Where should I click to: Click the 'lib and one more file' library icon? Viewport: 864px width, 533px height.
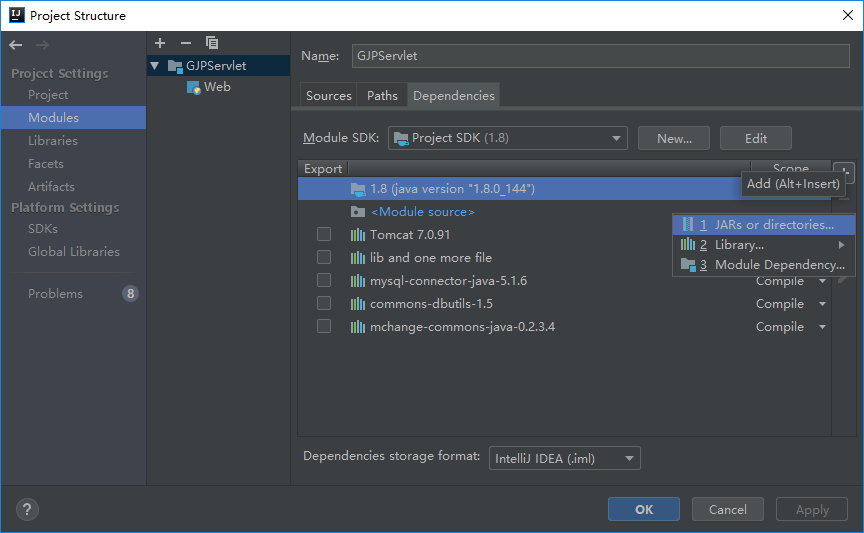click(358, 258)
